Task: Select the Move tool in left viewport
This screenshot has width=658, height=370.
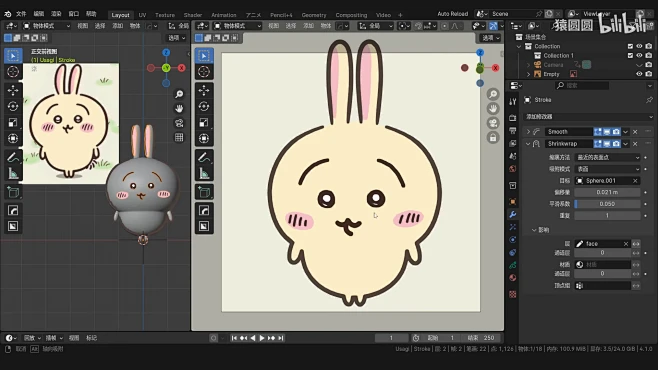Action: click(x=13, y=90)
